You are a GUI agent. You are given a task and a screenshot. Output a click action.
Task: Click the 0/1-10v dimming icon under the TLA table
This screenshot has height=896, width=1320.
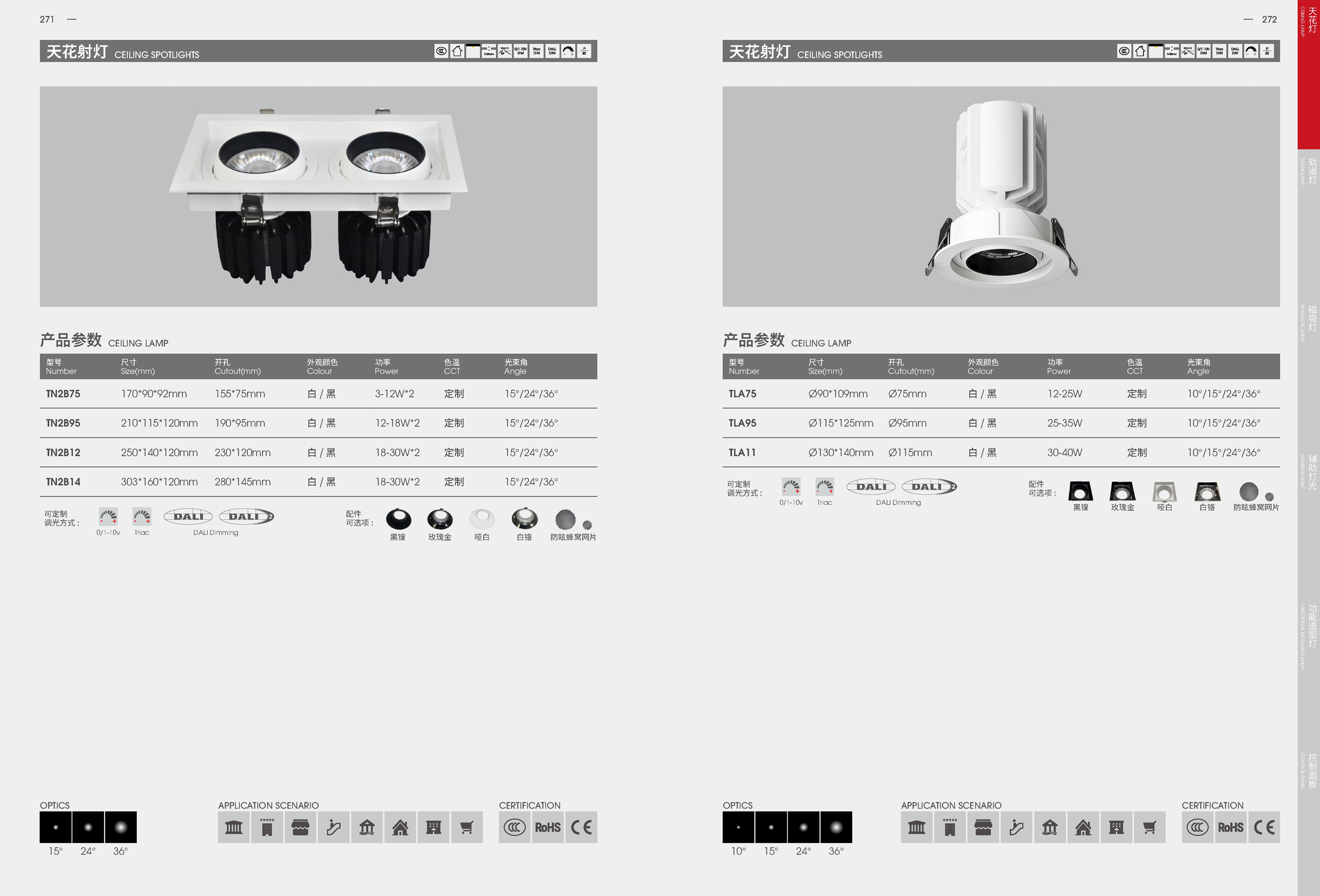tap(790, 487)
